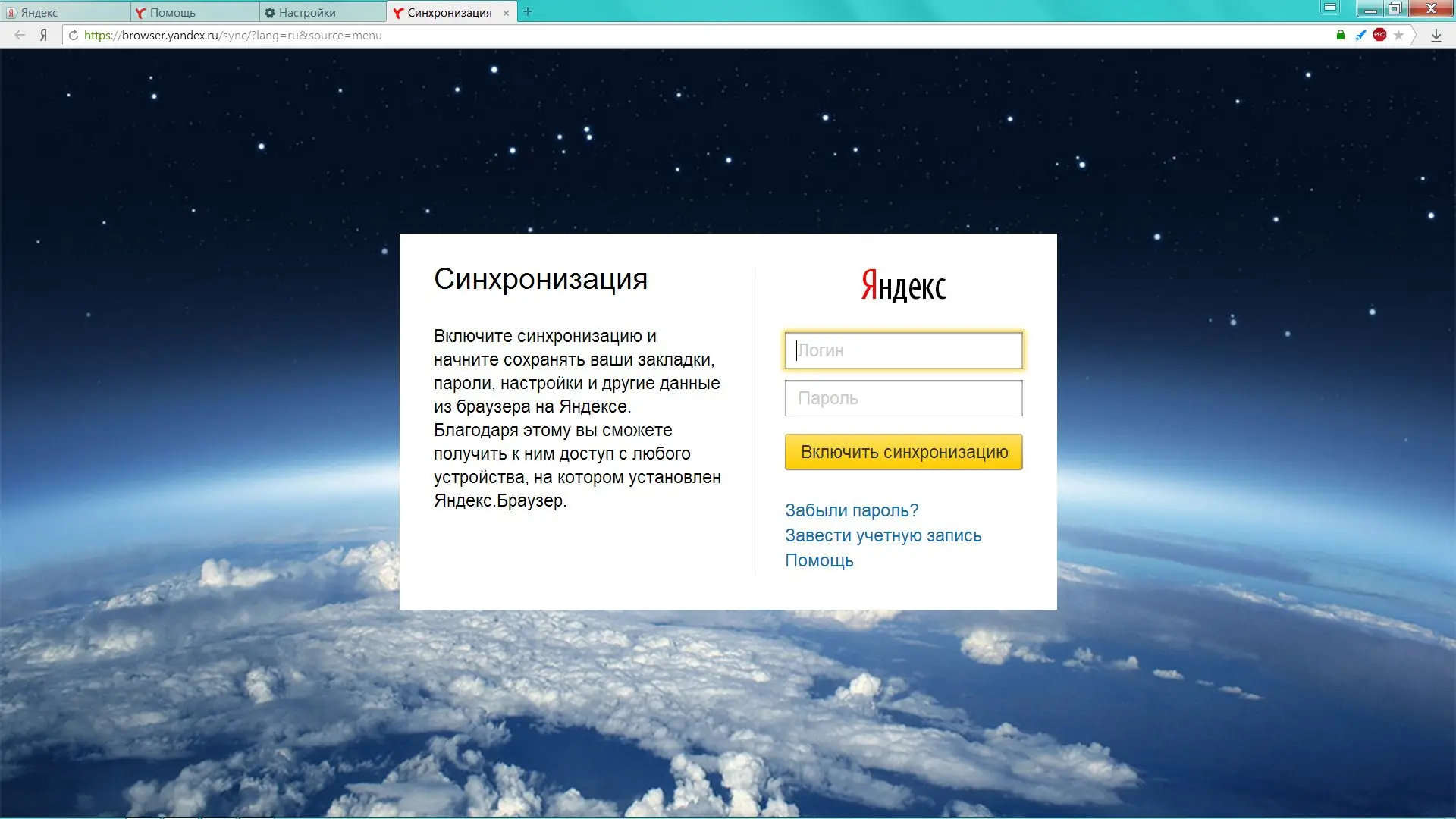
Task: Open a new tab with the plus button
Action: (529, 11)
